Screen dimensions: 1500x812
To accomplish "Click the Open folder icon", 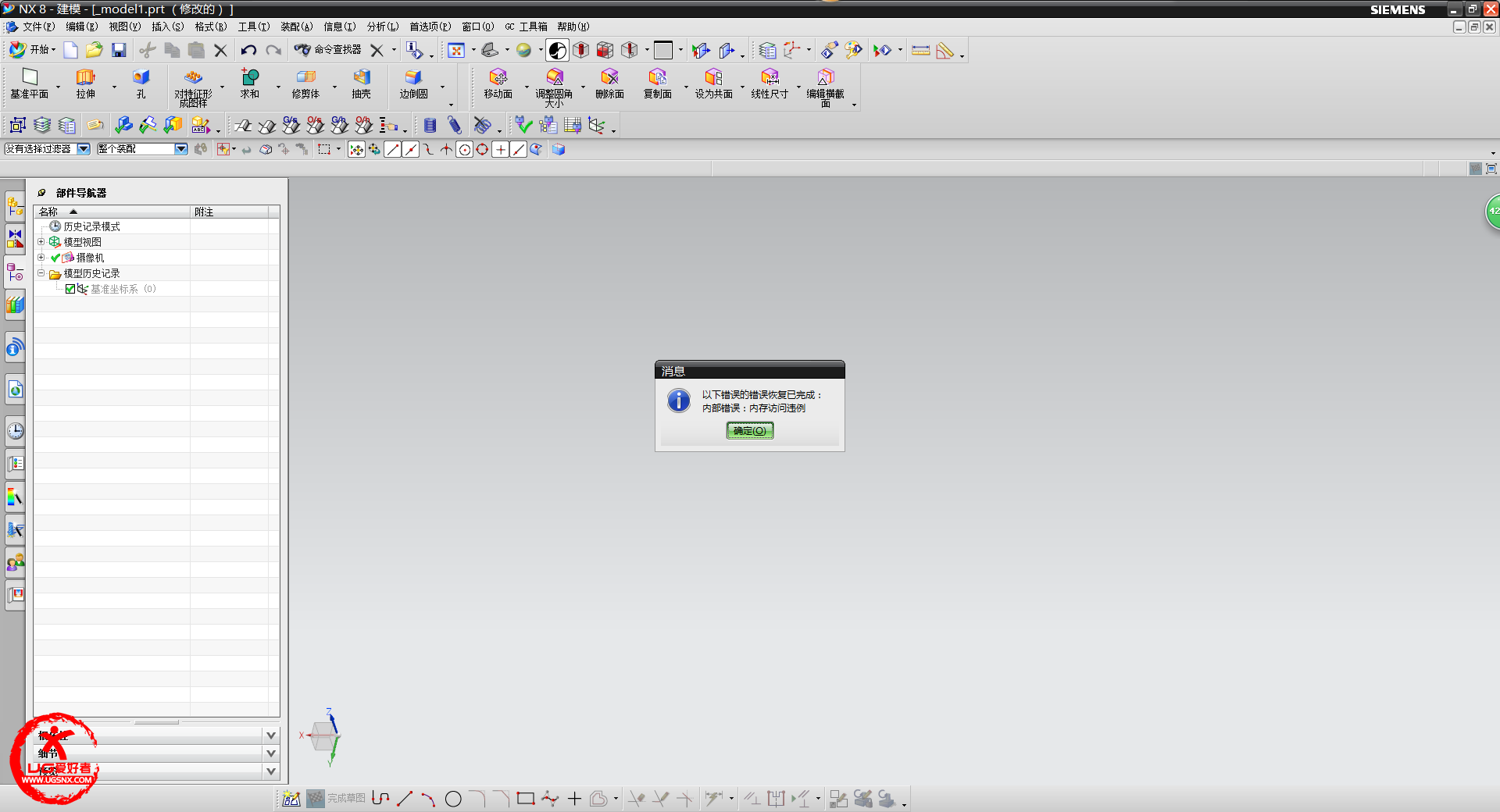I will click(95, 50).
